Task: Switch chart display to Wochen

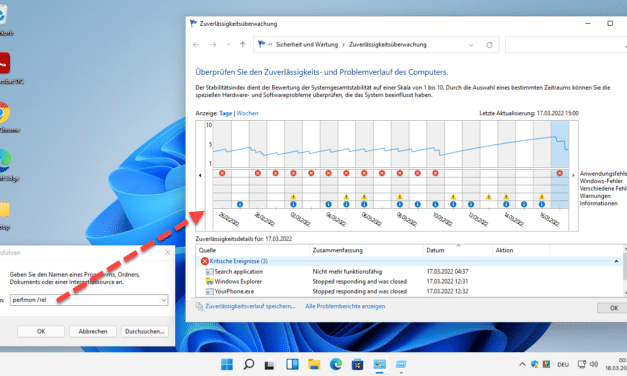Action: click(247, 113)
